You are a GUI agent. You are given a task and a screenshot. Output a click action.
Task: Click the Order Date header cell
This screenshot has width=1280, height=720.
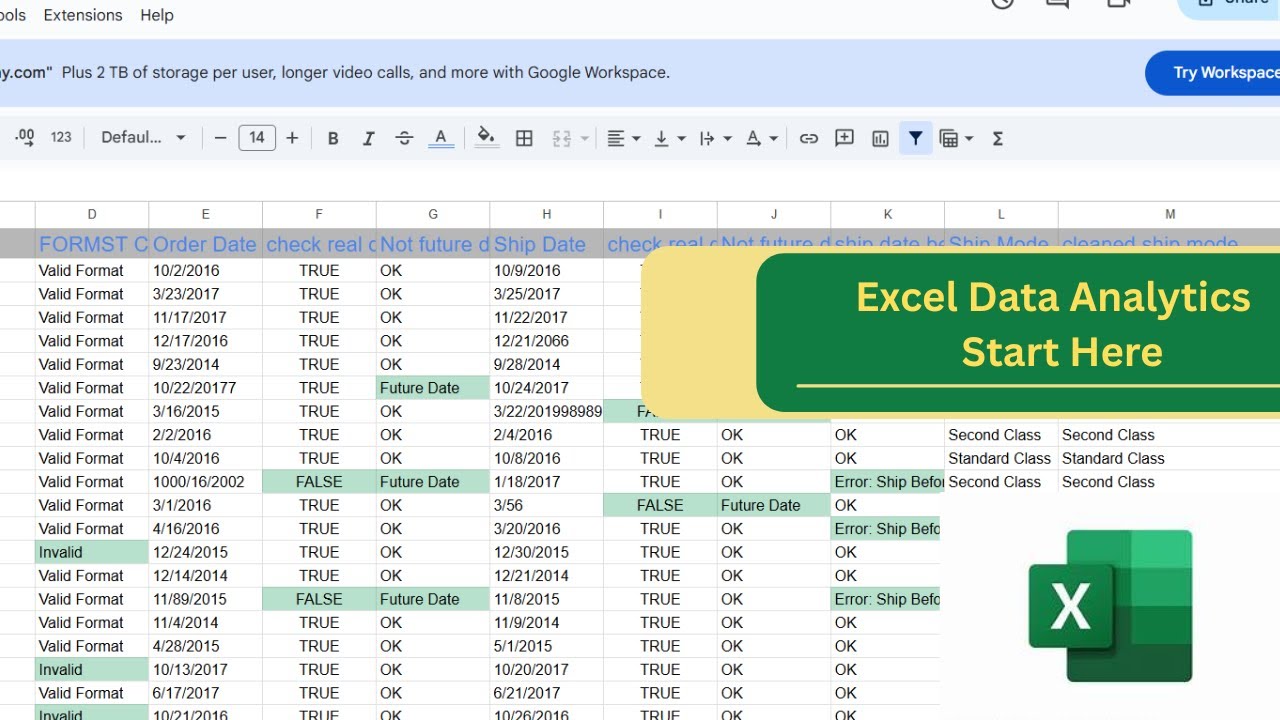click(206, 244)
